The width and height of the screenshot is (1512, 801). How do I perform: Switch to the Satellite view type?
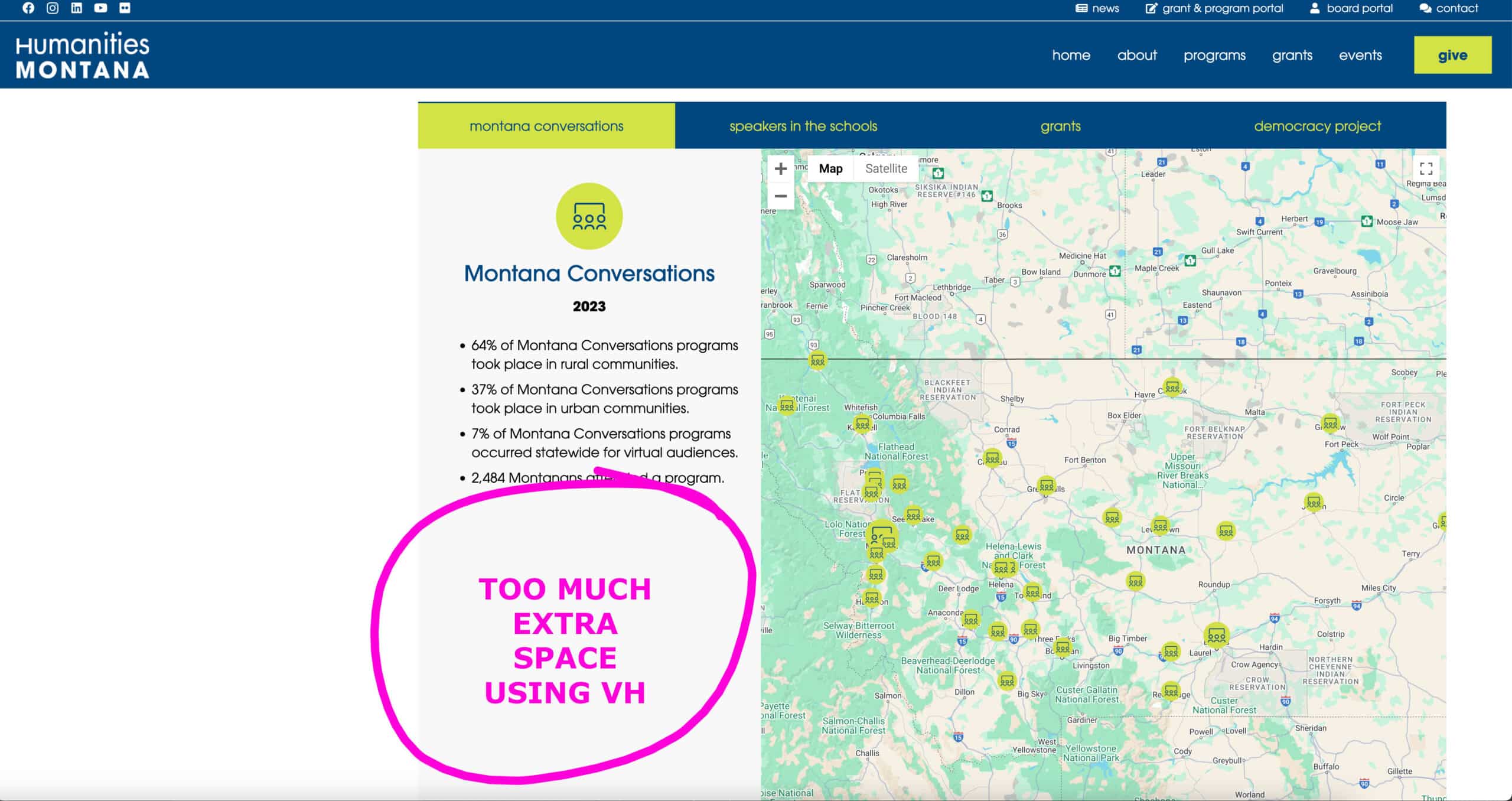[886, 169]
